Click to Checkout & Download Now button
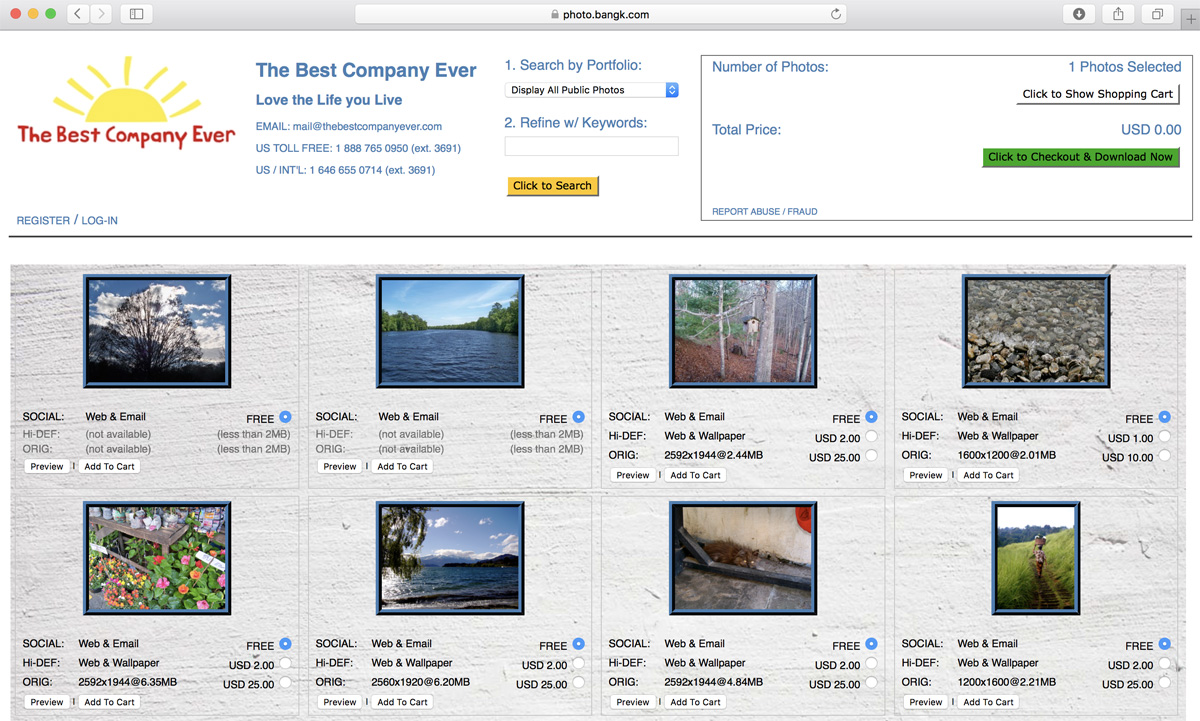Screen dimensions: 1200x721 pyautogui.click(x=1080, y=157)
